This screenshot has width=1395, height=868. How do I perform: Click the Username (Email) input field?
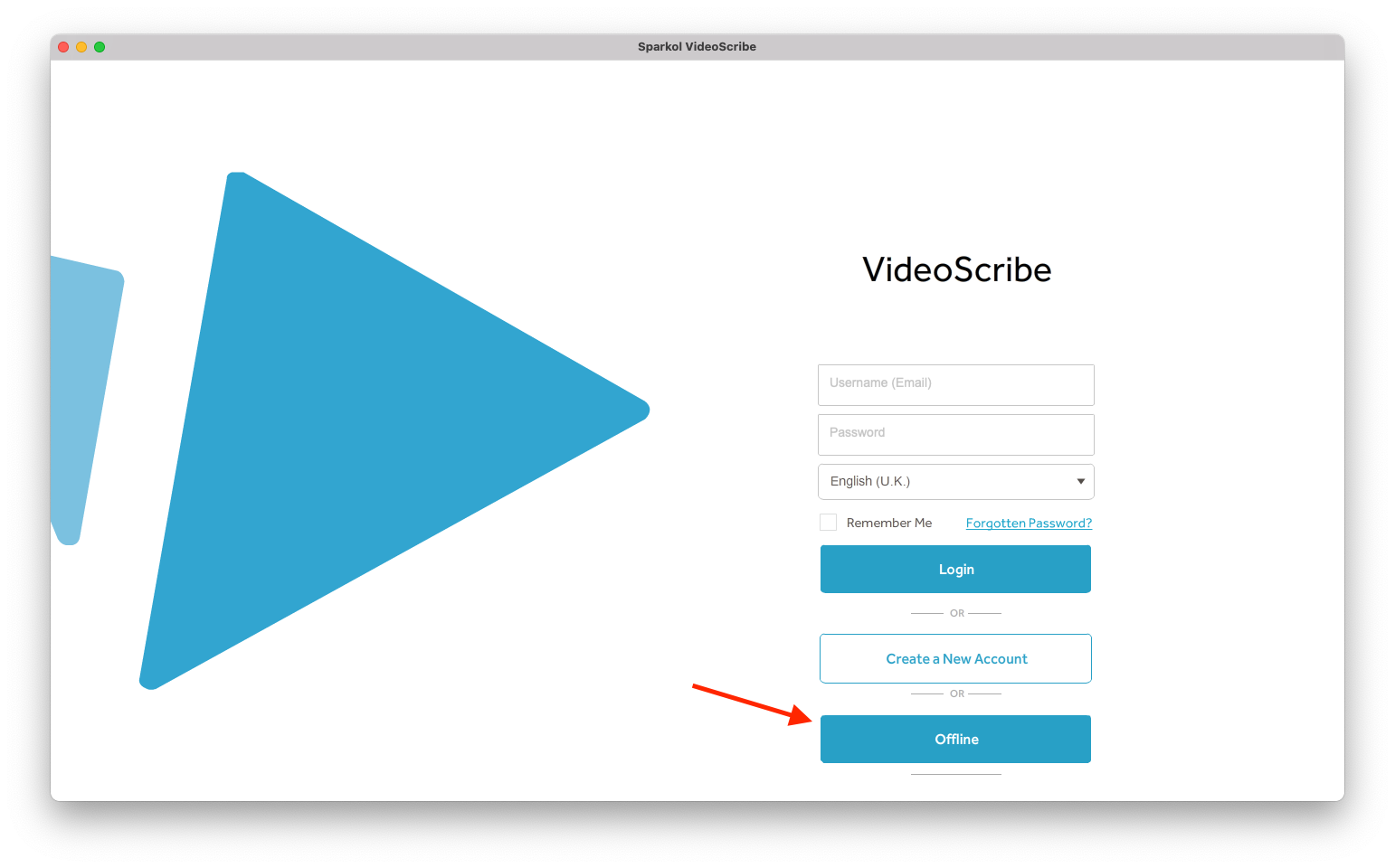coord(955,384)
